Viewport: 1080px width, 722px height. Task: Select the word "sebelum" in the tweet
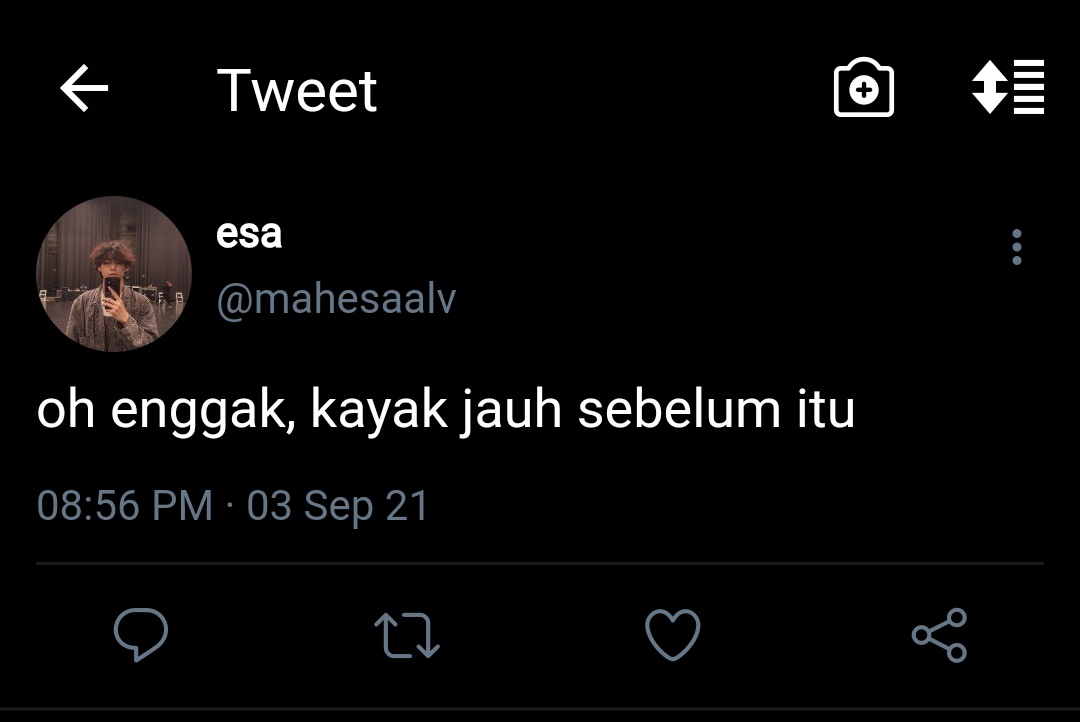[x=679, y=410]
